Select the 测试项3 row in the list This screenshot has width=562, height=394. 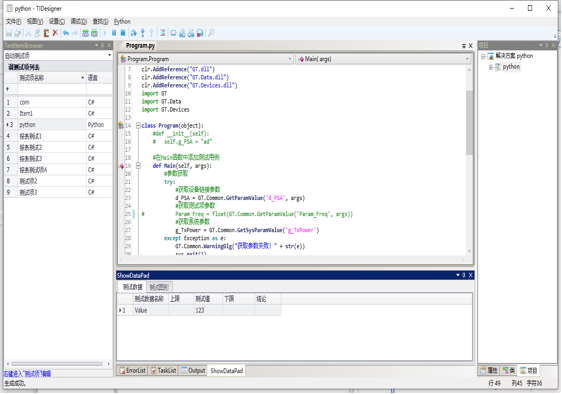pos(58,193)
